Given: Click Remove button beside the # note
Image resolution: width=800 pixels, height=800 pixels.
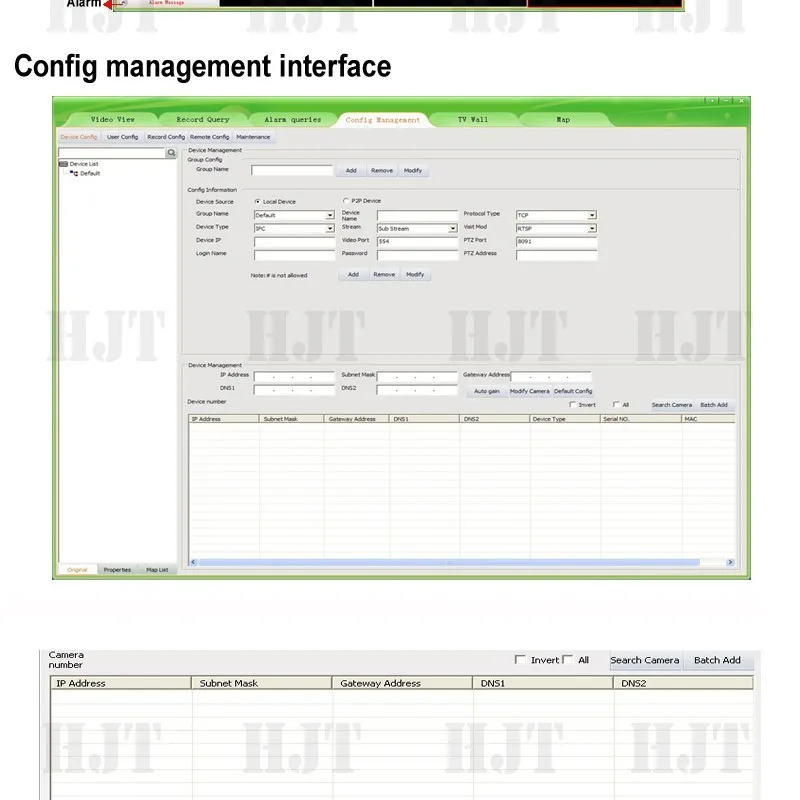Looking at the screenshot, I should [384, 274].
